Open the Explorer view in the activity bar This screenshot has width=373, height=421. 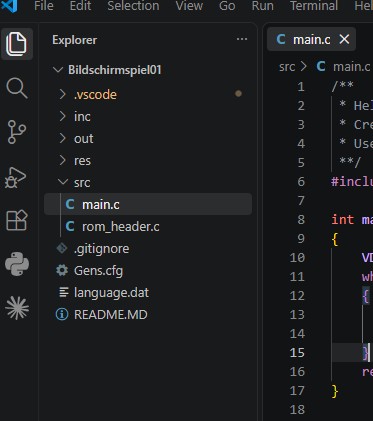(17, 44)
